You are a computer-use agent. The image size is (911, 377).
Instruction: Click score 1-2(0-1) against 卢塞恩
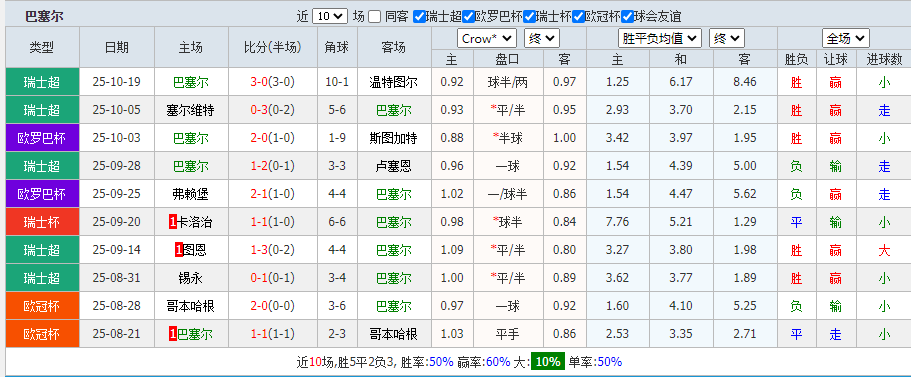click(272, 166)
